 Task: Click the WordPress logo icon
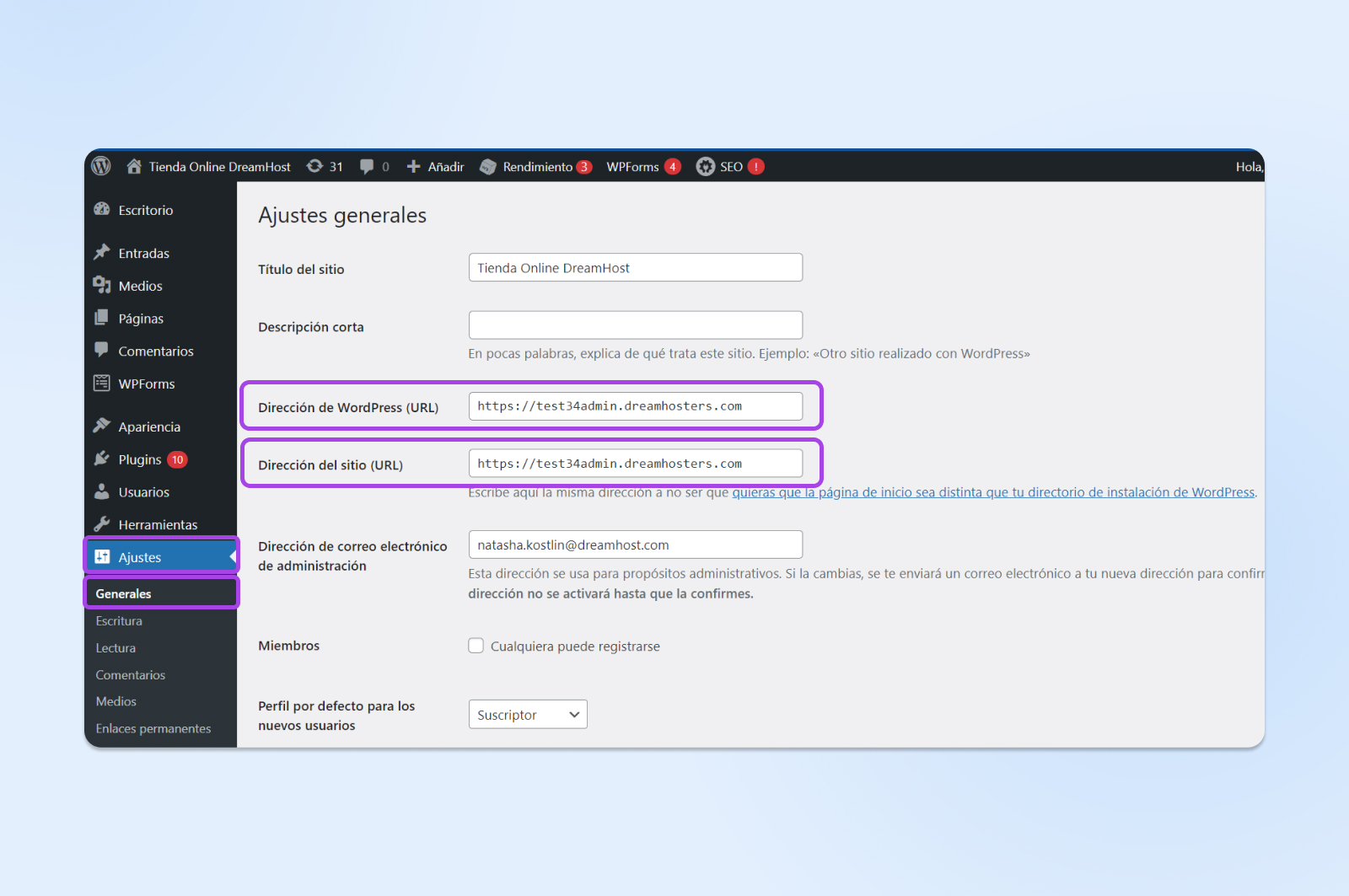(x=101, y=166)
